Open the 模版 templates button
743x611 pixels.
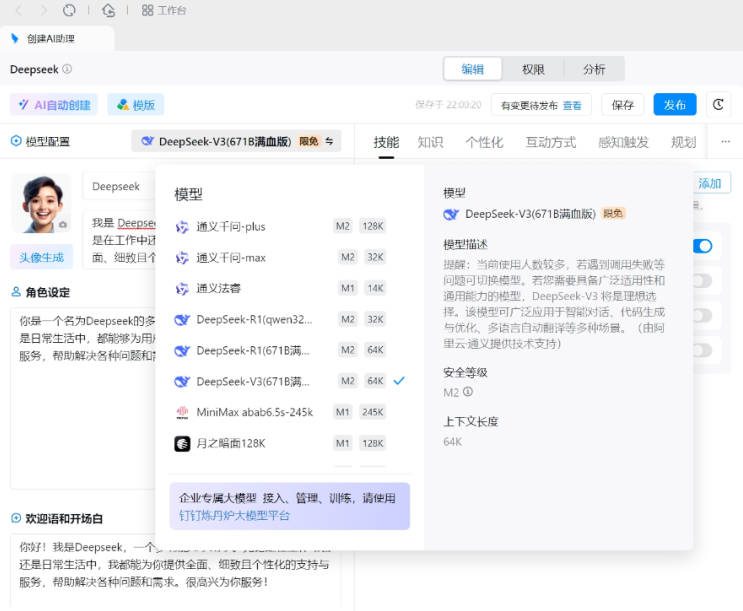[x=136, y=105]
